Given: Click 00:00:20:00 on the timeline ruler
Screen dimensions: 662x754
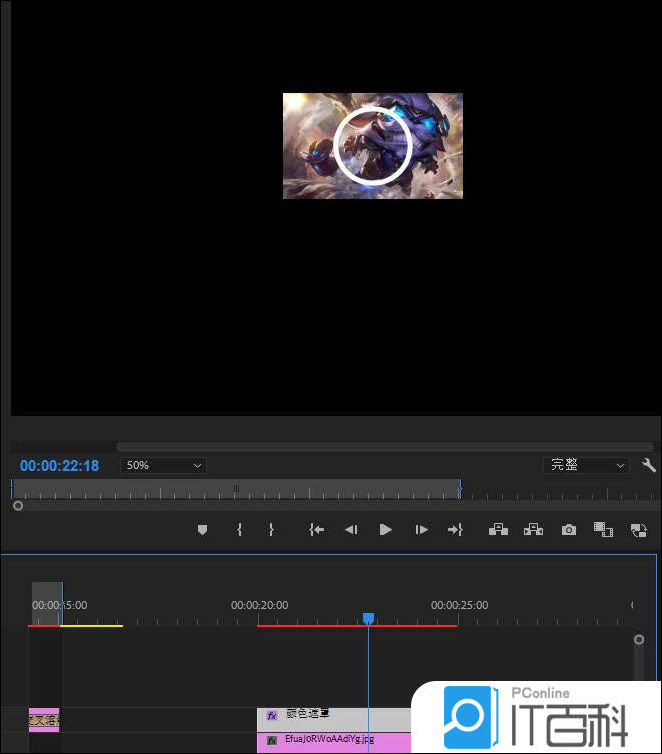Looking at the screenshot, I should point(260,605).
